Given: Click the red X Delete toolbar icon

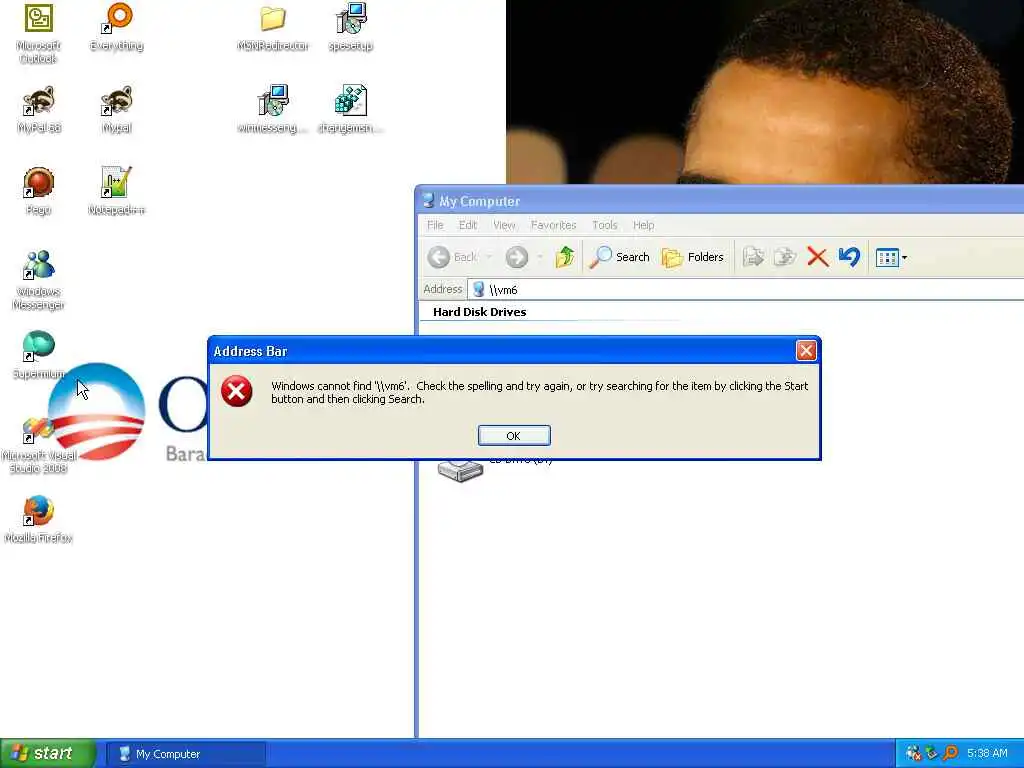Looking at the screenshot, I should (x=817, y=257).
